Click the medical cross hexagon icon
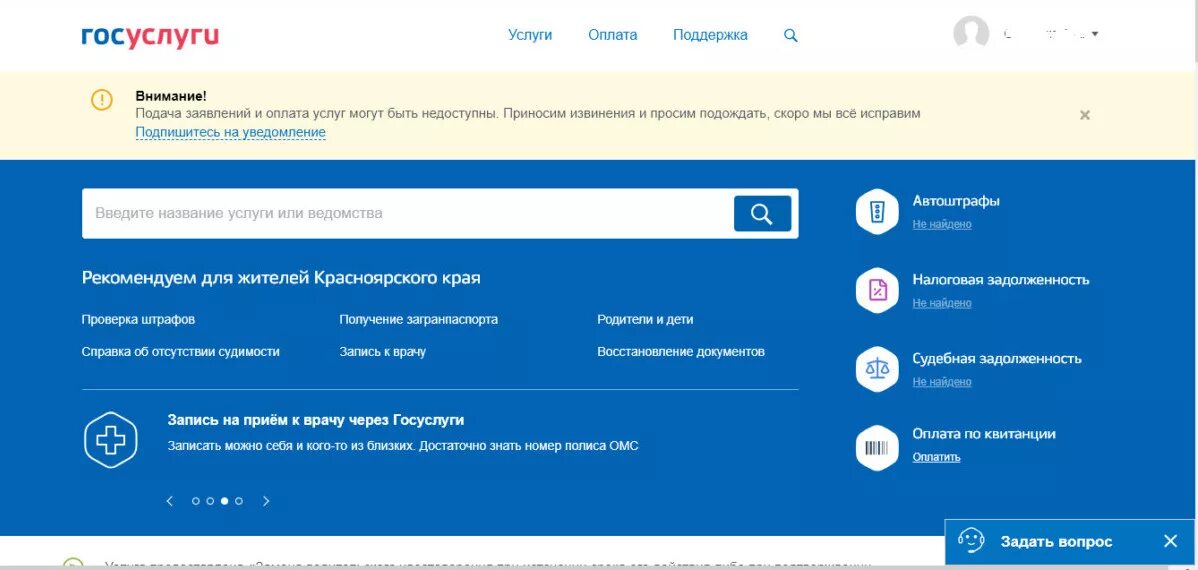The width and height of the screenshot is (1198, 570). tap(110, 439)
